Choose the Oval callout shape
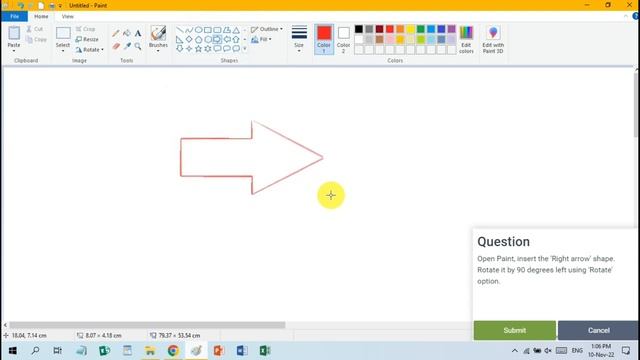Screen dimensions: 640x360 click(x=227, y=49)
